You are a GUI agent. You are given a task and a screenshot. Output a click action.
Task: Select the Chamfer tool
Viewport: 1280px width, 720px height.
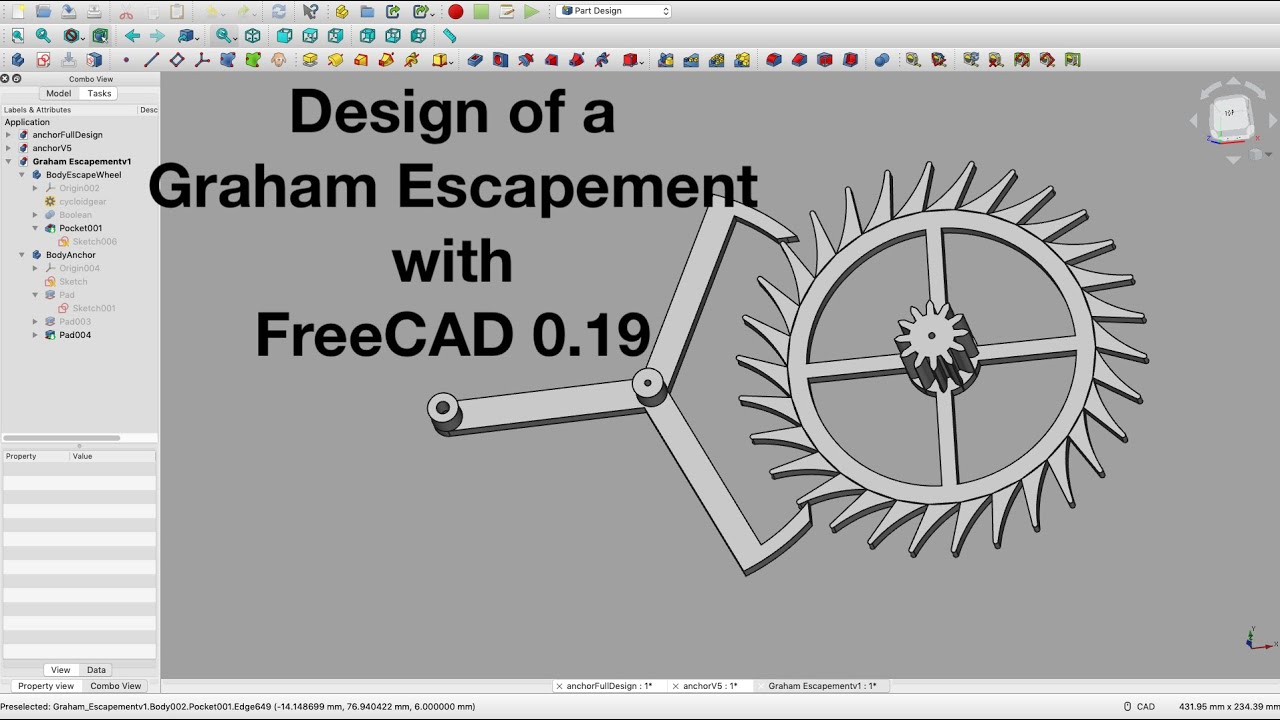[x=799, y=60]
